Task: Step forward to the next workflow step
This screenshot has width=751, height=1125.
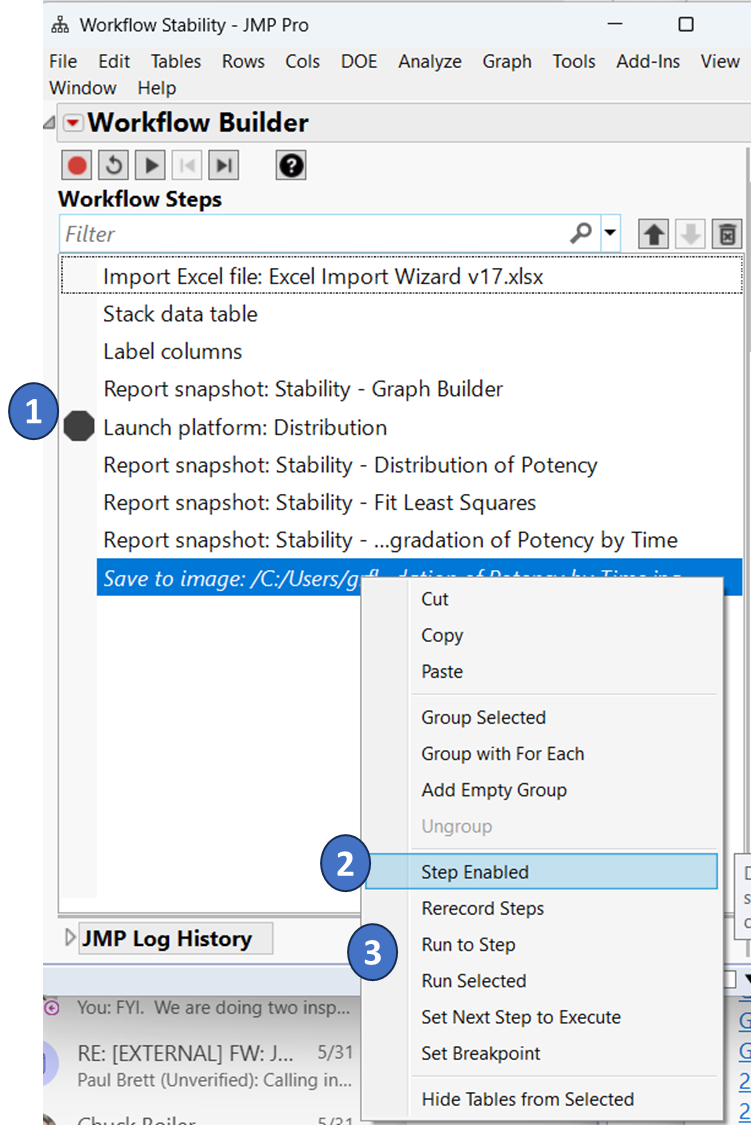Action: pyautogui.click(x=226, y=165)
